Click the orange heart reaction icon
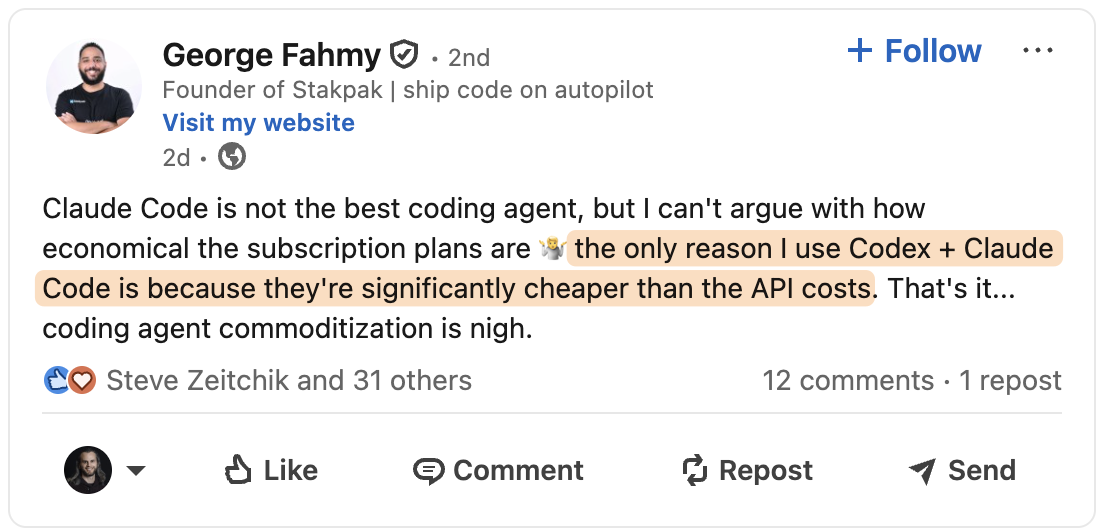Screen dimensions: 1102x532 pos(81,381)
